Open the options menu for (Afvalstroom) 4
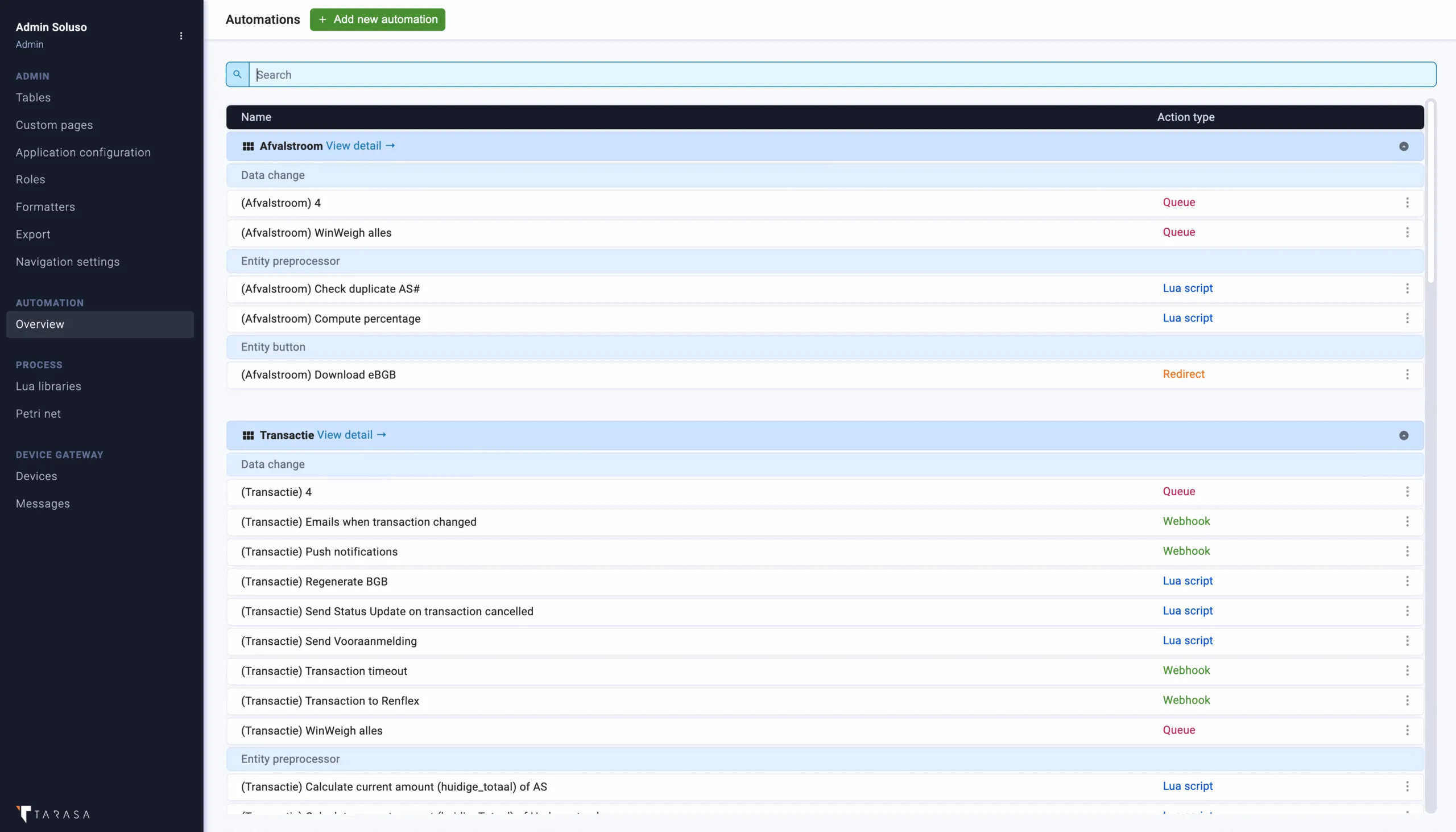Image resolution: width=1456 pixels, height=832 pixels. (1407, 203)
